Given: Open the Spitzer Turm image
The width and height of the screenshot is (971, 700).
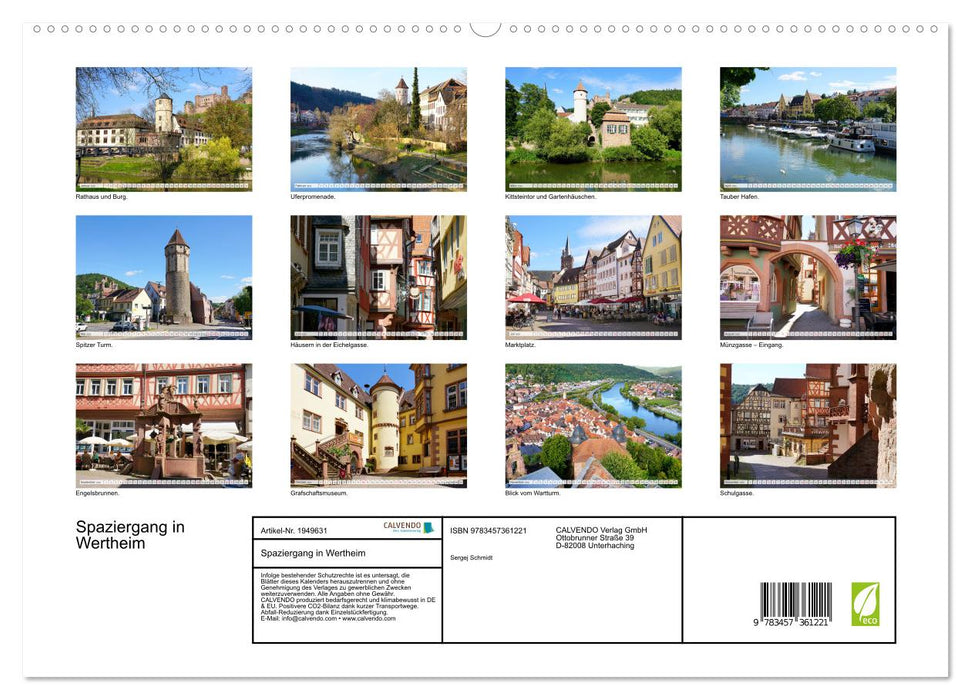Looking at the screenshot, I should pyautogui.click(x=164, y=277).
